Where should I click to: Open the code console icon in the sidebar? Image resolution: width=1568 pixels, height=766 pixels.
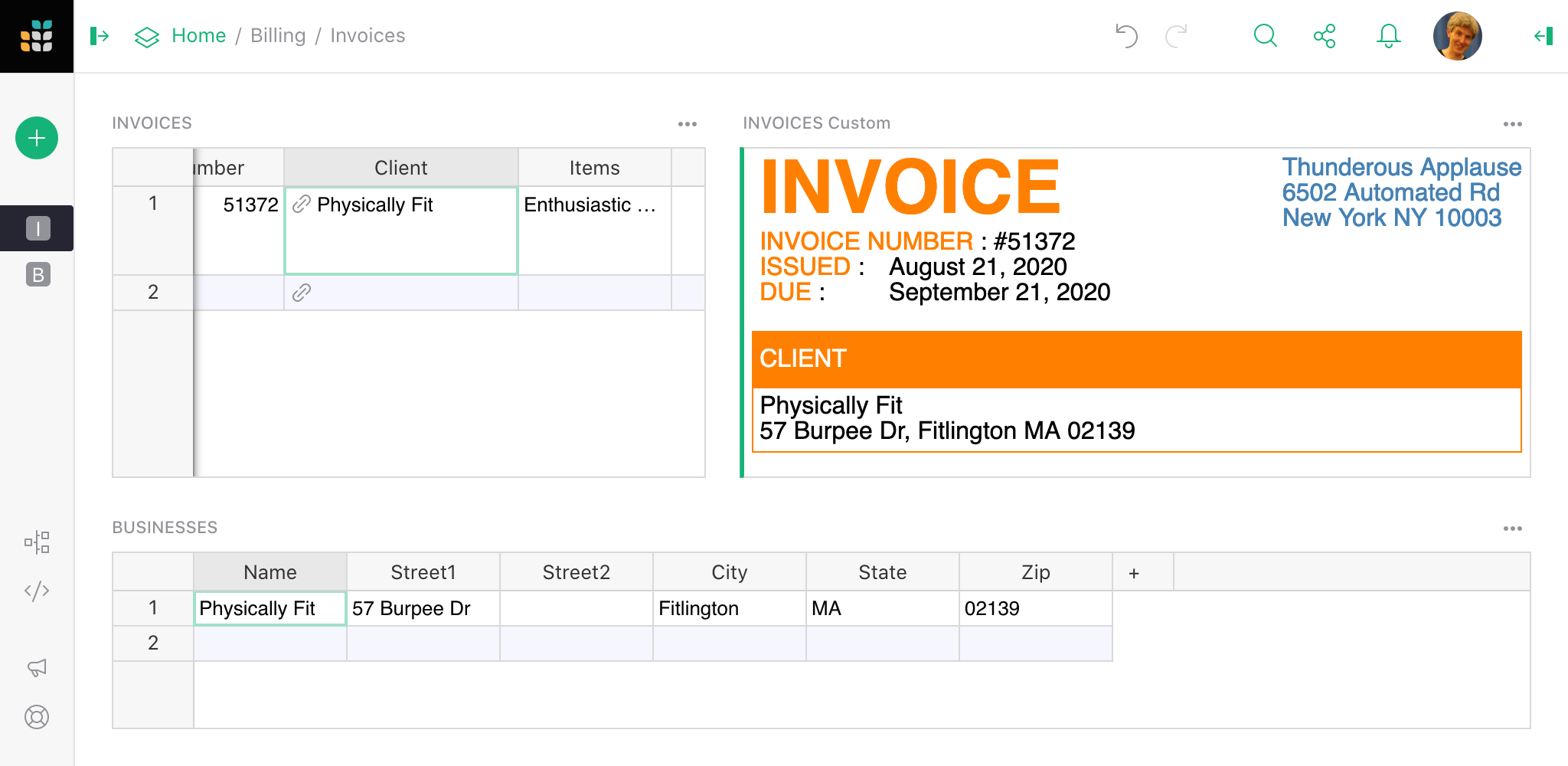pyautogui.click(x=37, y=591)
